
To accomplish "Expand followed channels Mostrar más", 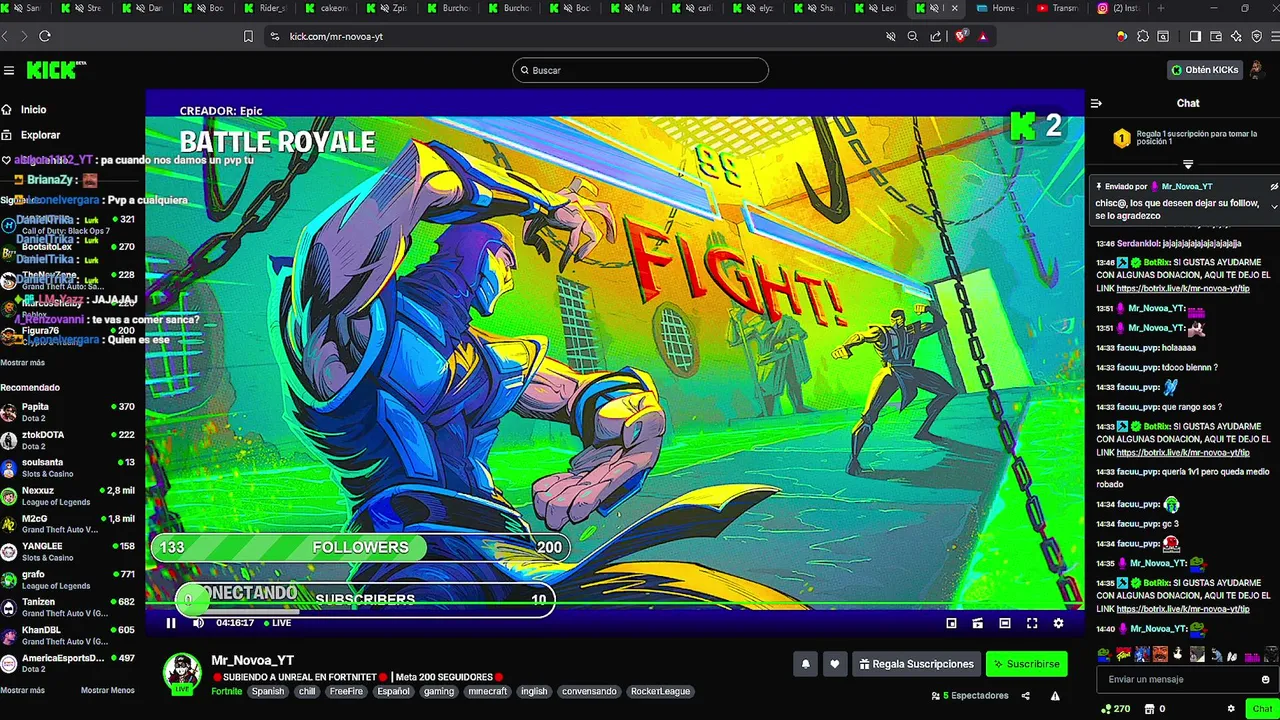I will (22, 362).
